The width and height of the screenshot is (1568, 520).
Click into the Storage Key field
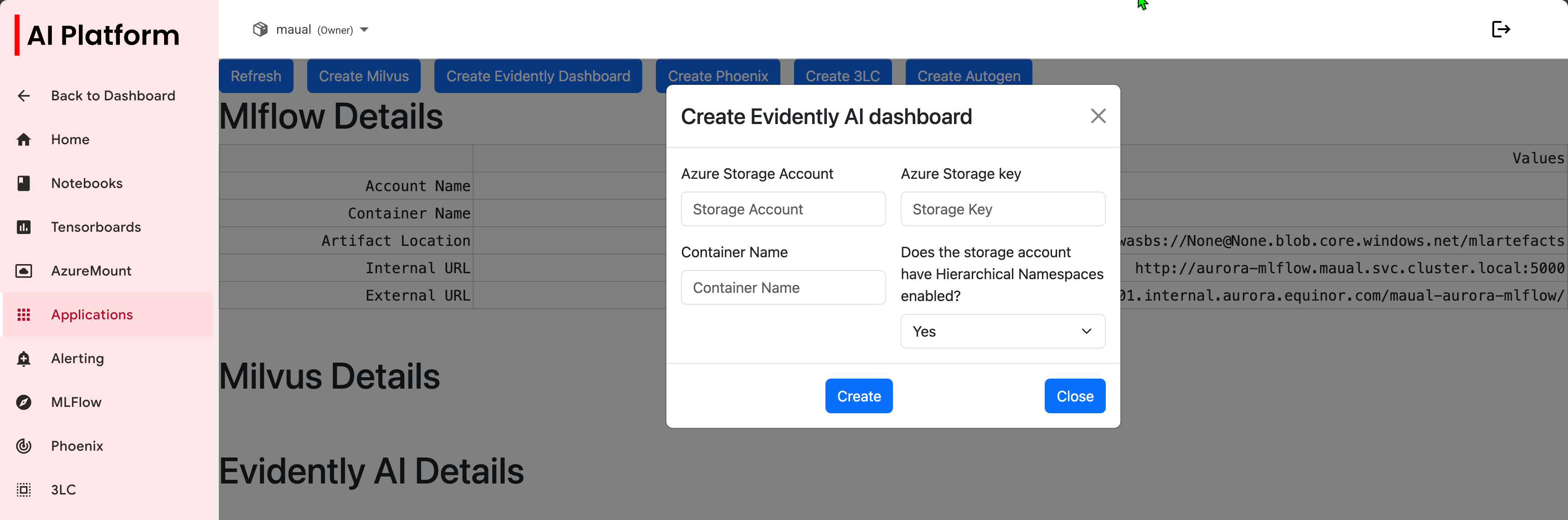pos(1002,209)
